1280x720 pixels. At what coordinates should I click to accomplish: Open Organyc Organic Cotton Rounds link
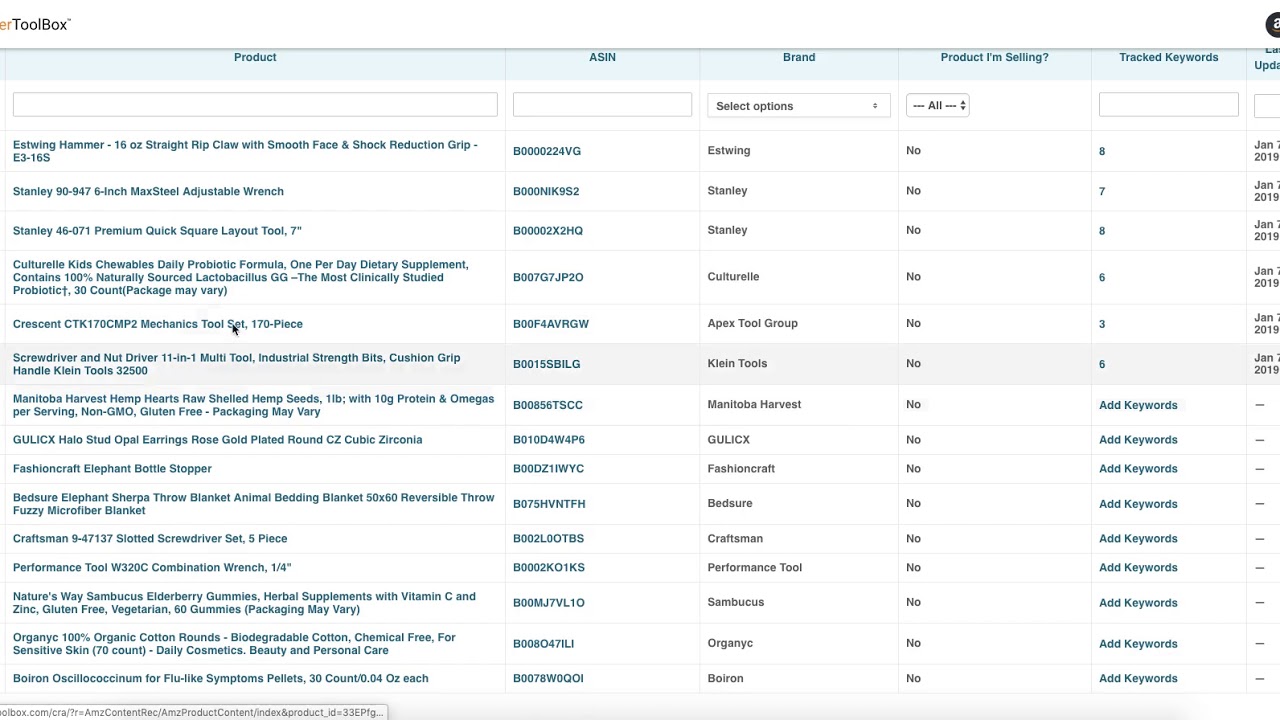click(x=234, y=644)
